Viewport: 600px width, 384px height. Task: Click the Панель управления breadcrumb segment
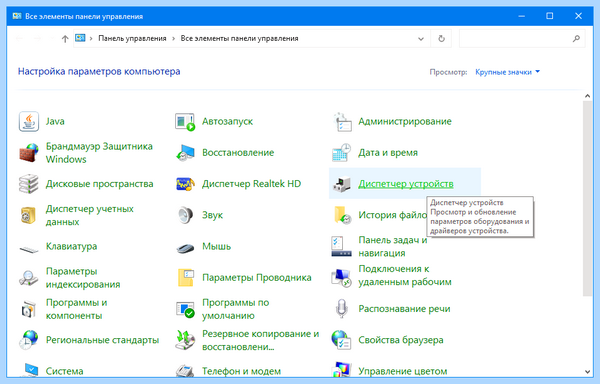(132, 39)
